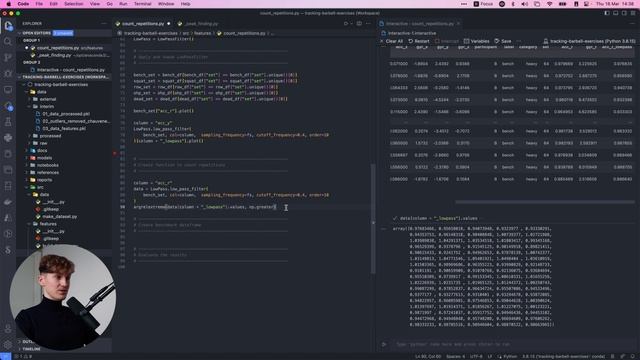Click the editor vertical scrollbar
640x360 pixels.
tap(373, 218)
